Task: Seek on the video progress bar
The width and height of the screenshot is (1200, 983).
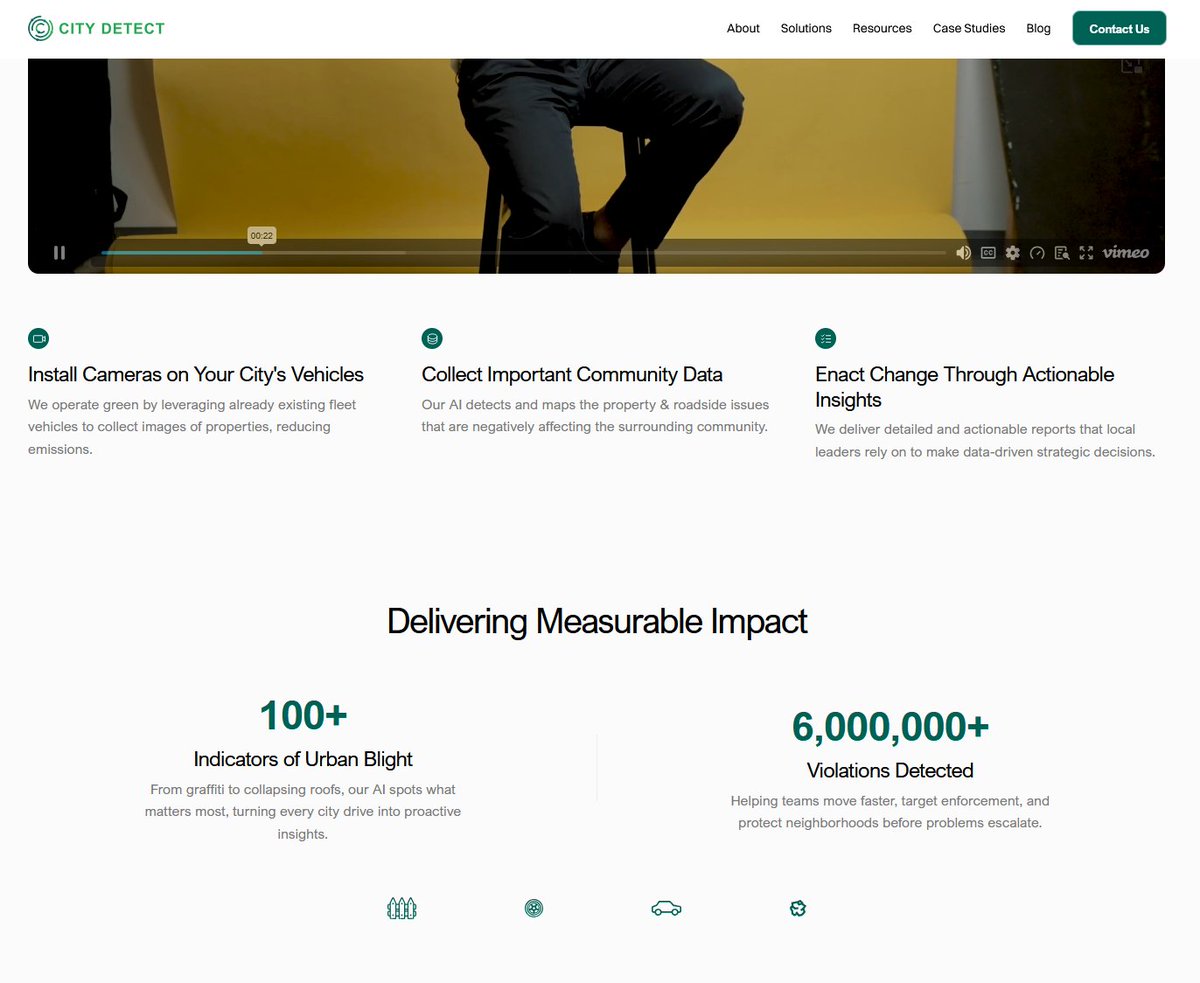Action: 523,253
